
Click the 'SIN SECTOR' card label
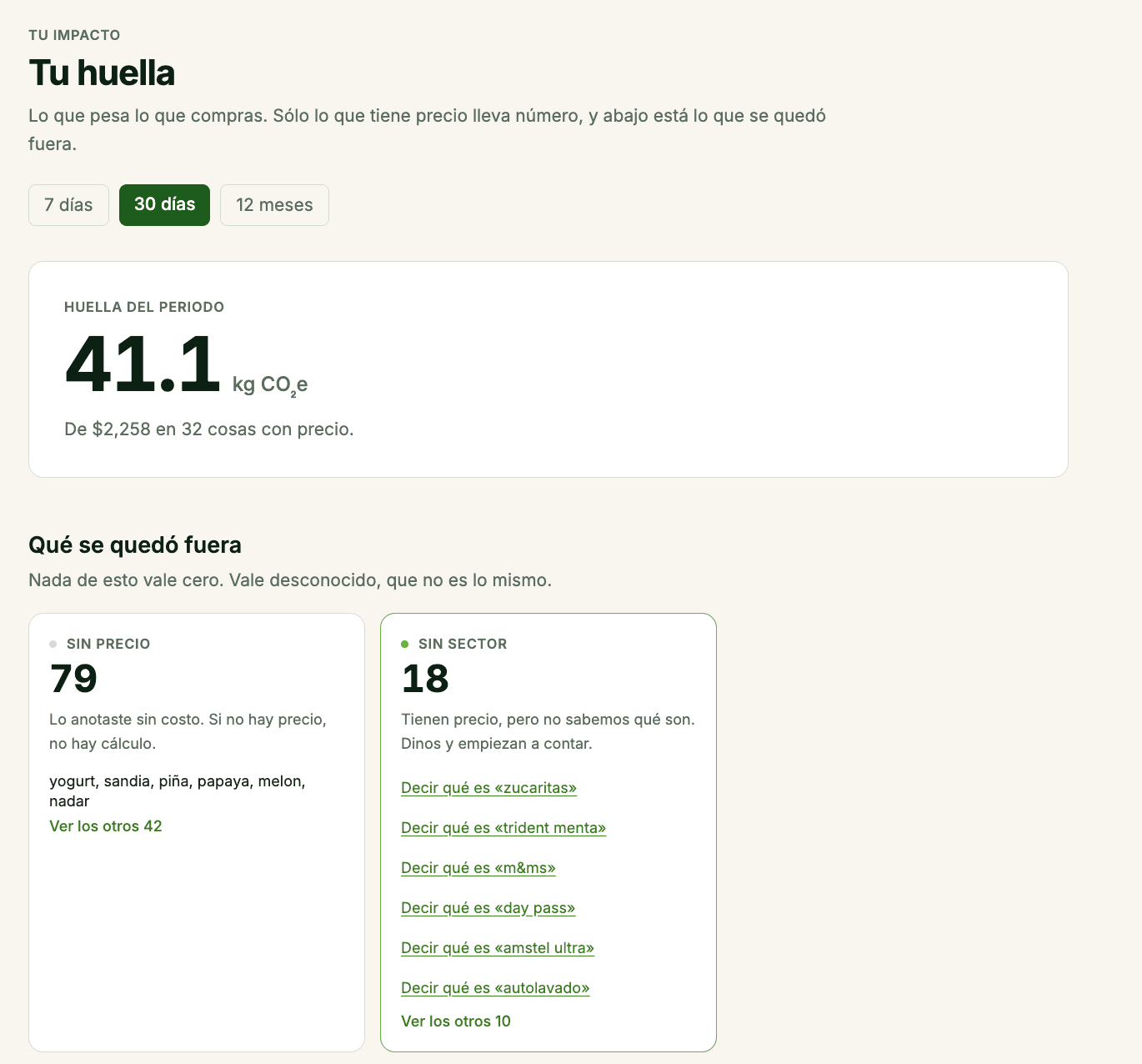tap(463, 644)
